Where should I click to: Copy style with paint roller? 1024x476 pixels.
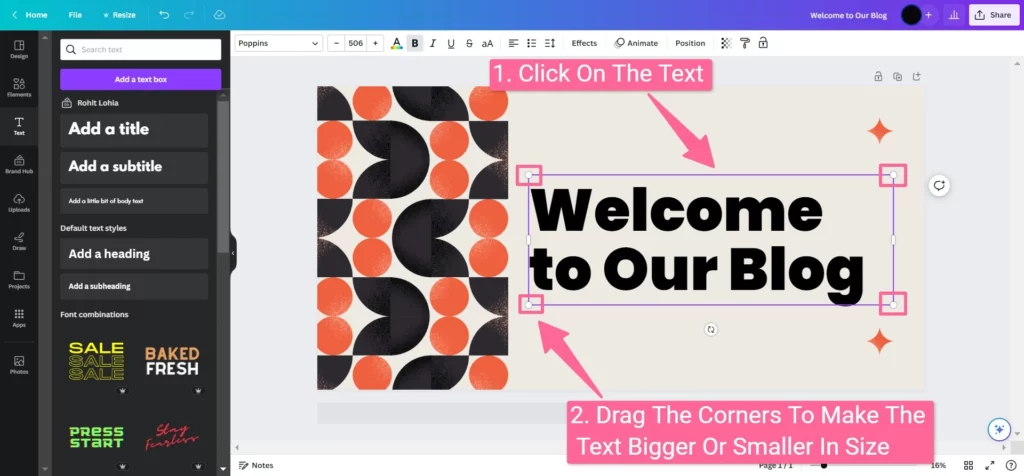744,43
